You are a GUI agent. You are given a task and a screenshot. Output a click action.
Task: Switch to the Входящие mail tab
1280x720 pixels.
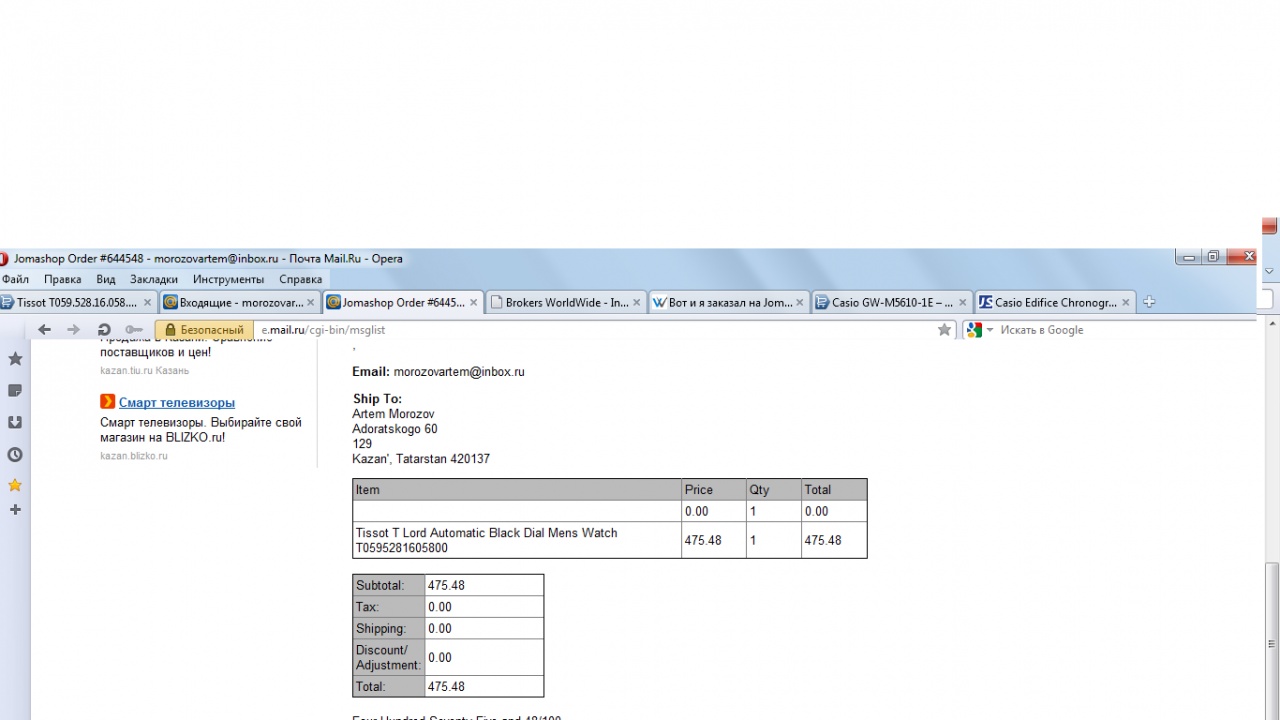tap(233, 302)
